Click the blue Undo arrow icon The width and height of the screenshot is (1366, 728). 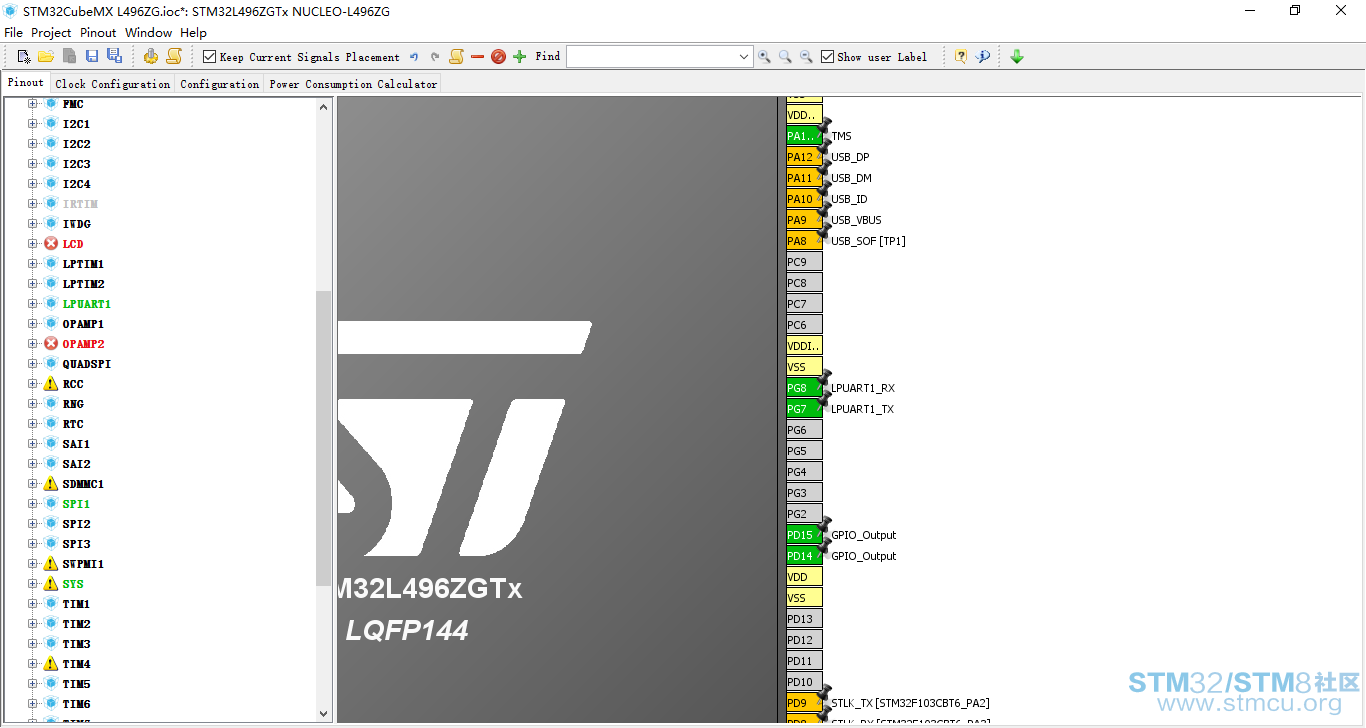(x=414, y=57)
